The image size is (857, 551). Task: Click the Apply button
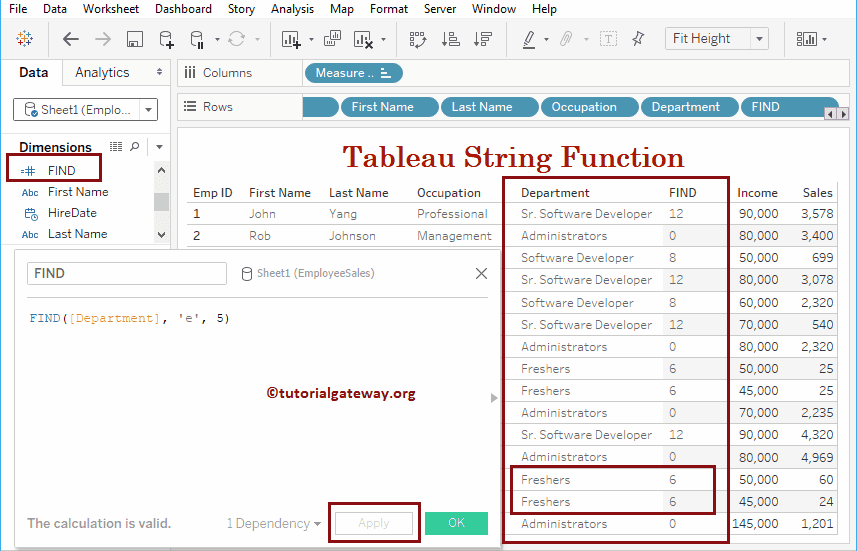pos(374,523)
